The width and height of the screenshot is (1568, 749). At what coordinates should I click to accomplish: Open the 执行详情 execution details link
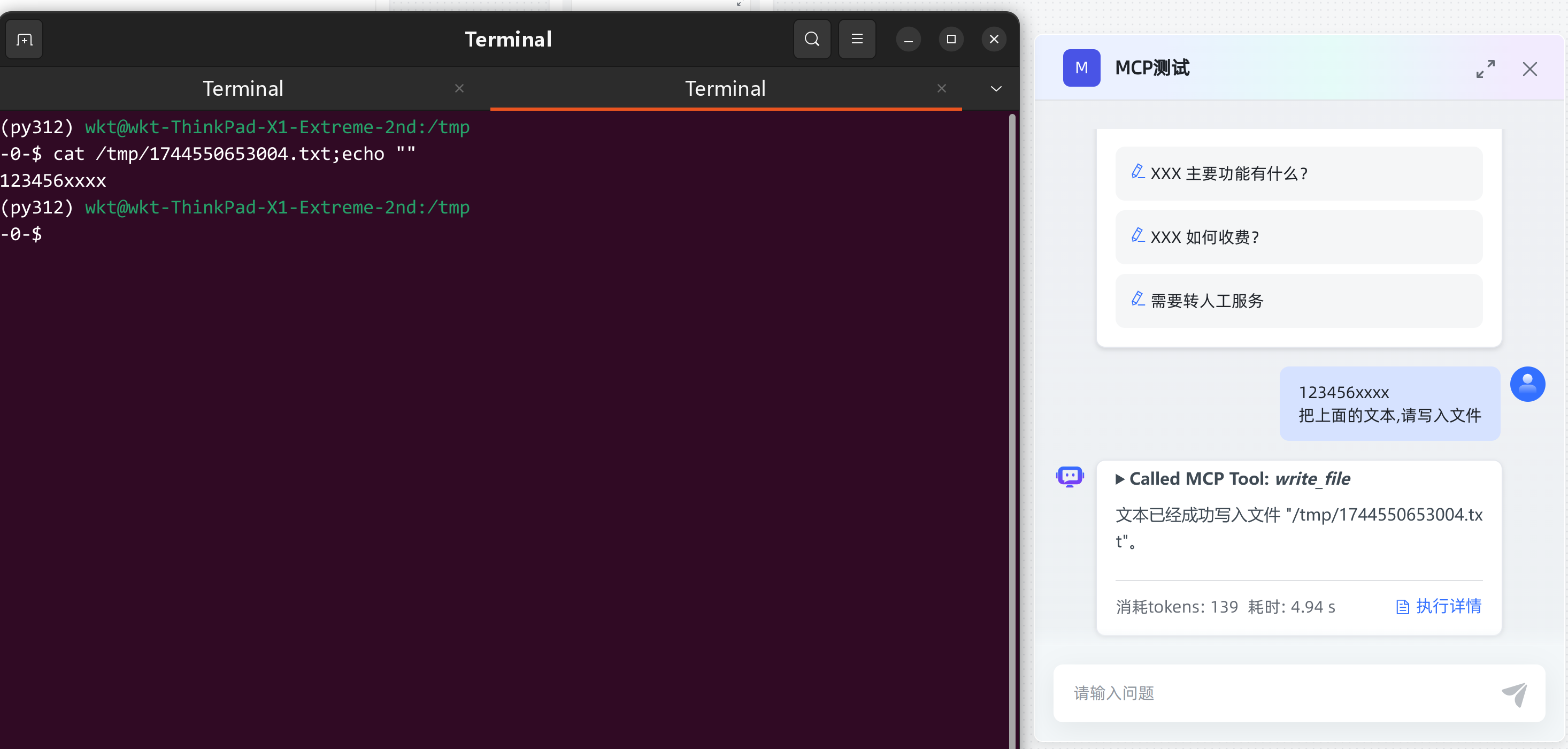click(1439, 607)
